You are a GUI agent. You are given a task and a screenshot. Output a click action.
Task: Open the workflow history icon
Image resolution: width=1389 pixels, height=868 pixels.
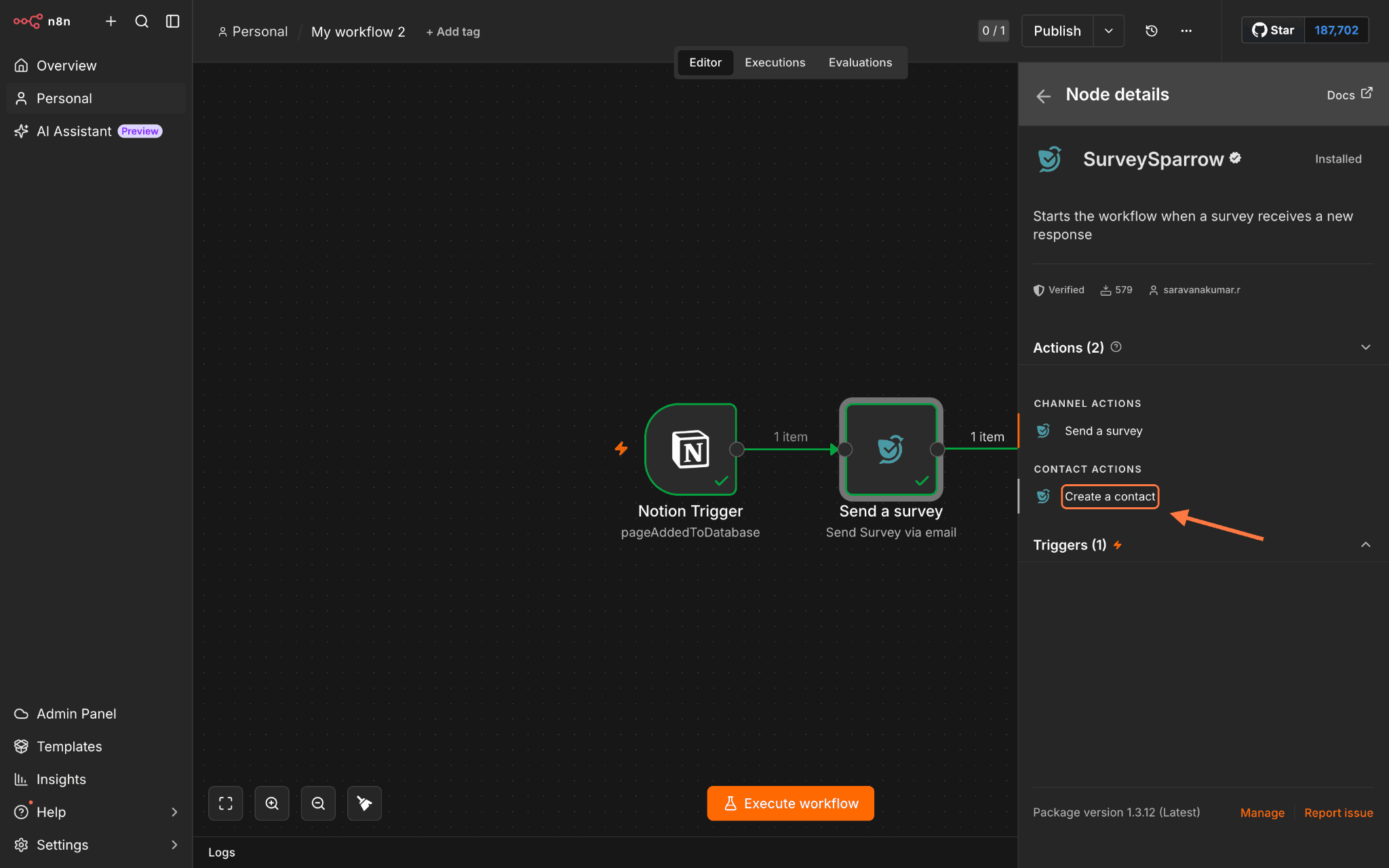[1152, 31]
